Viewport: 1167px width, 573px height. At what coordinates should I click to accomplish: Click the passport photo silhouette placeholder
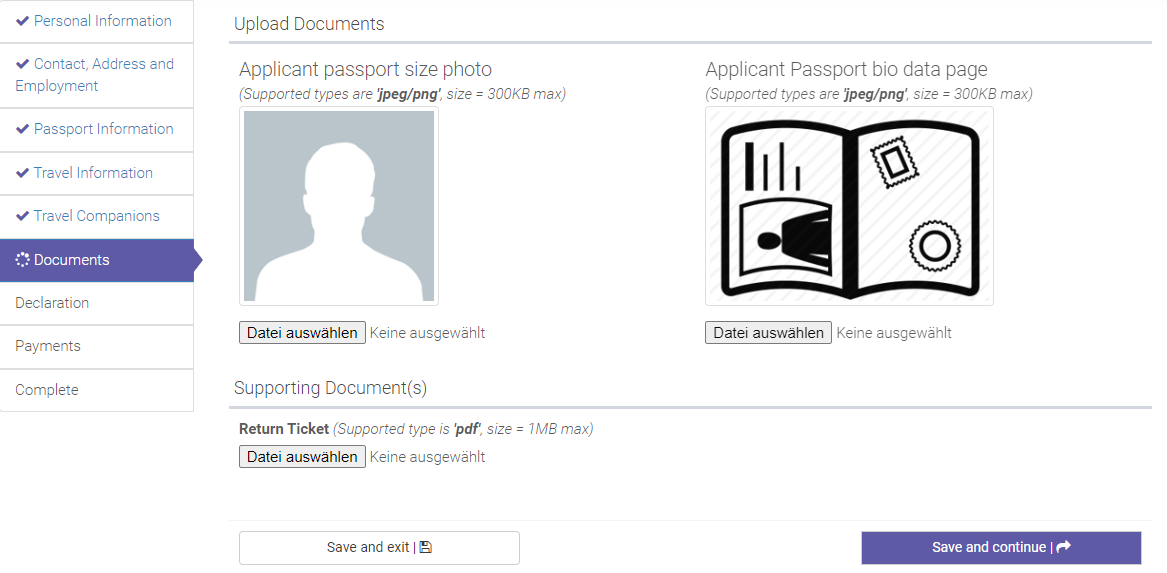click(x=339, y=205)
